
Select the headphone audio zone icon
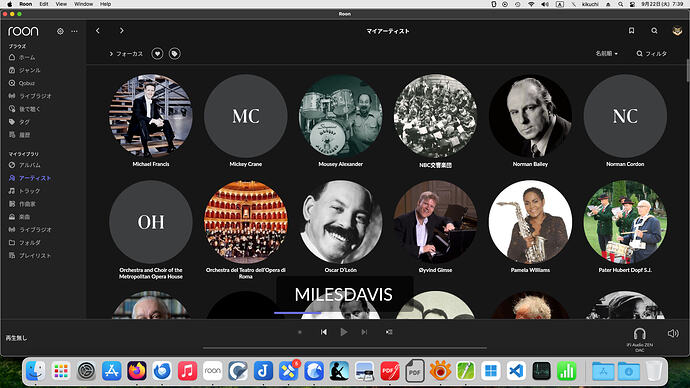639,333
